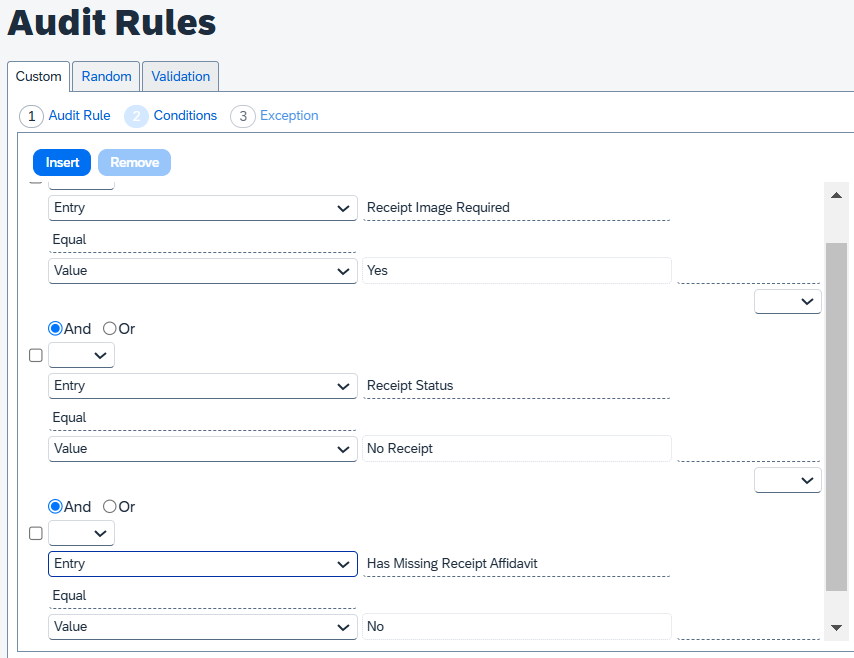Image resolution: width=854 pixels, height=658 pixels.
Task: Open parenthesis dropdown above Missing Receipt Affidavit
Action: 81,533
